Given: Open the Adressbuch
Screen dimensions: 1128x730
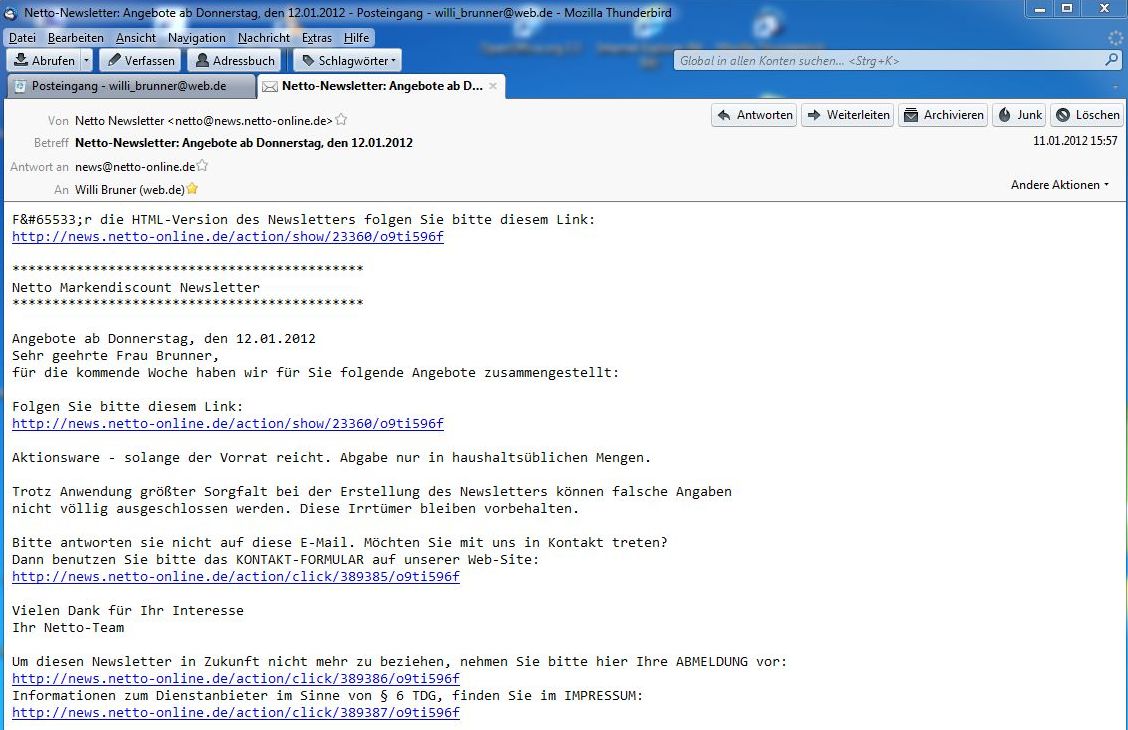Looking at the screenshot, I should [234, 60].
